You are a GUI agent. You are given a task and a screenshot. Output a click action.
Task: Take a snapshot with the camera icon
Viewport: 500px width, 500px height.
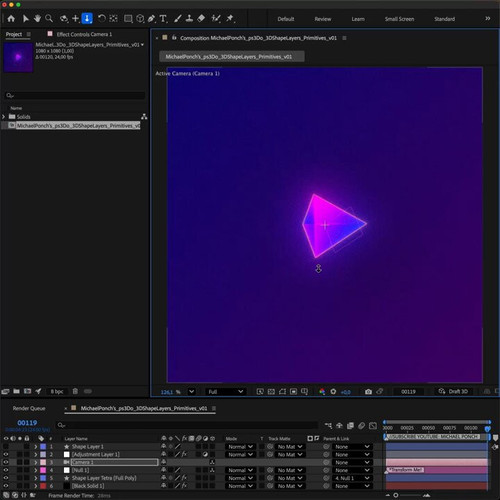coord(368,392)
